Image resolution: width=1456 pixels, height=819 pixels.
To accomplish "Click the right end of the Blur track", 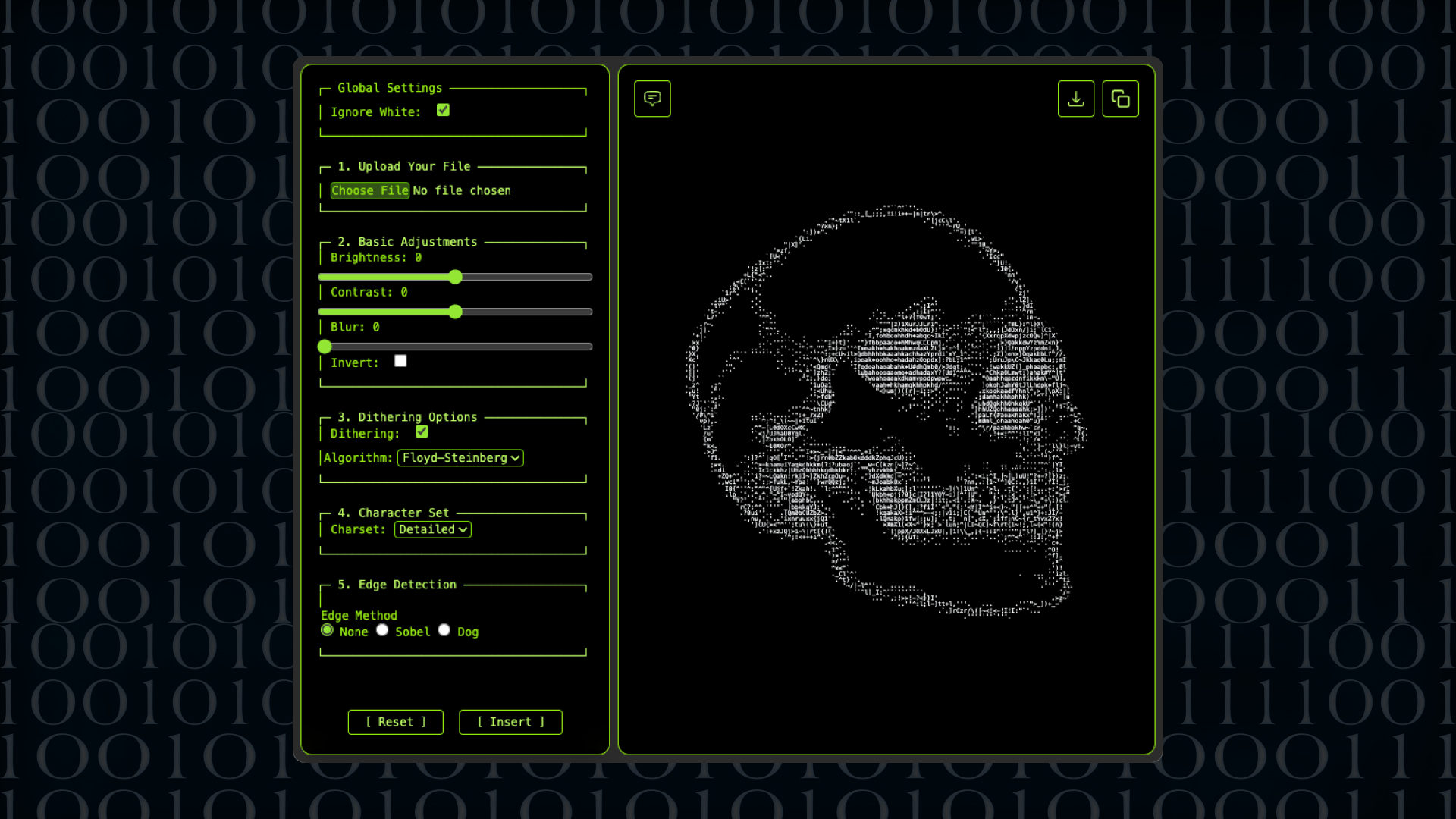I will 588,347.
